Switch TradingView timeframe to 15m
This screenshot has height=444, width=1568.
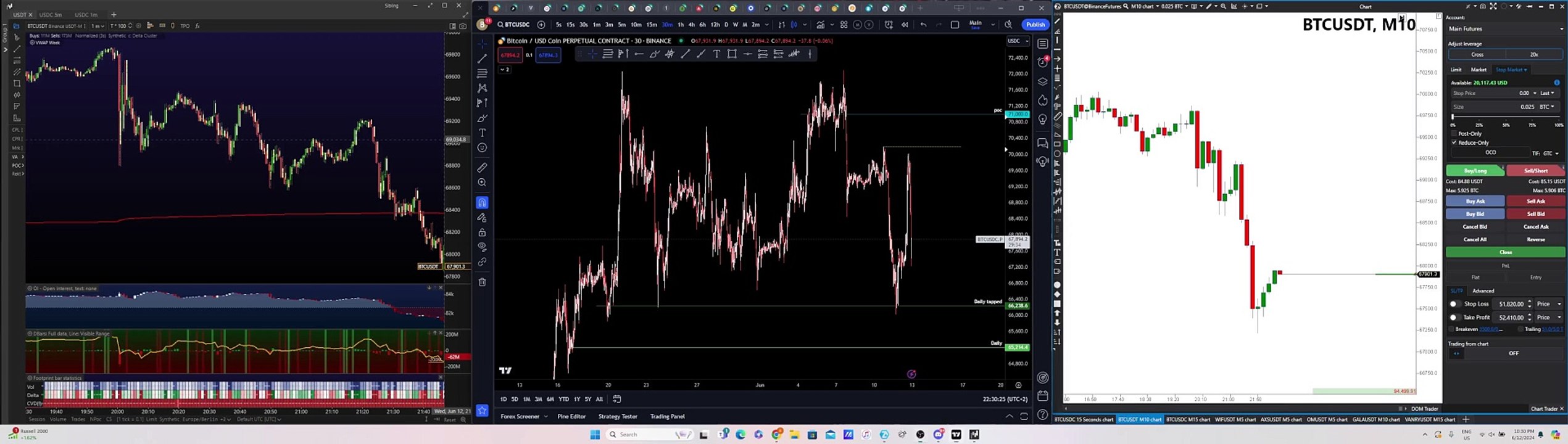coord(652,25)
